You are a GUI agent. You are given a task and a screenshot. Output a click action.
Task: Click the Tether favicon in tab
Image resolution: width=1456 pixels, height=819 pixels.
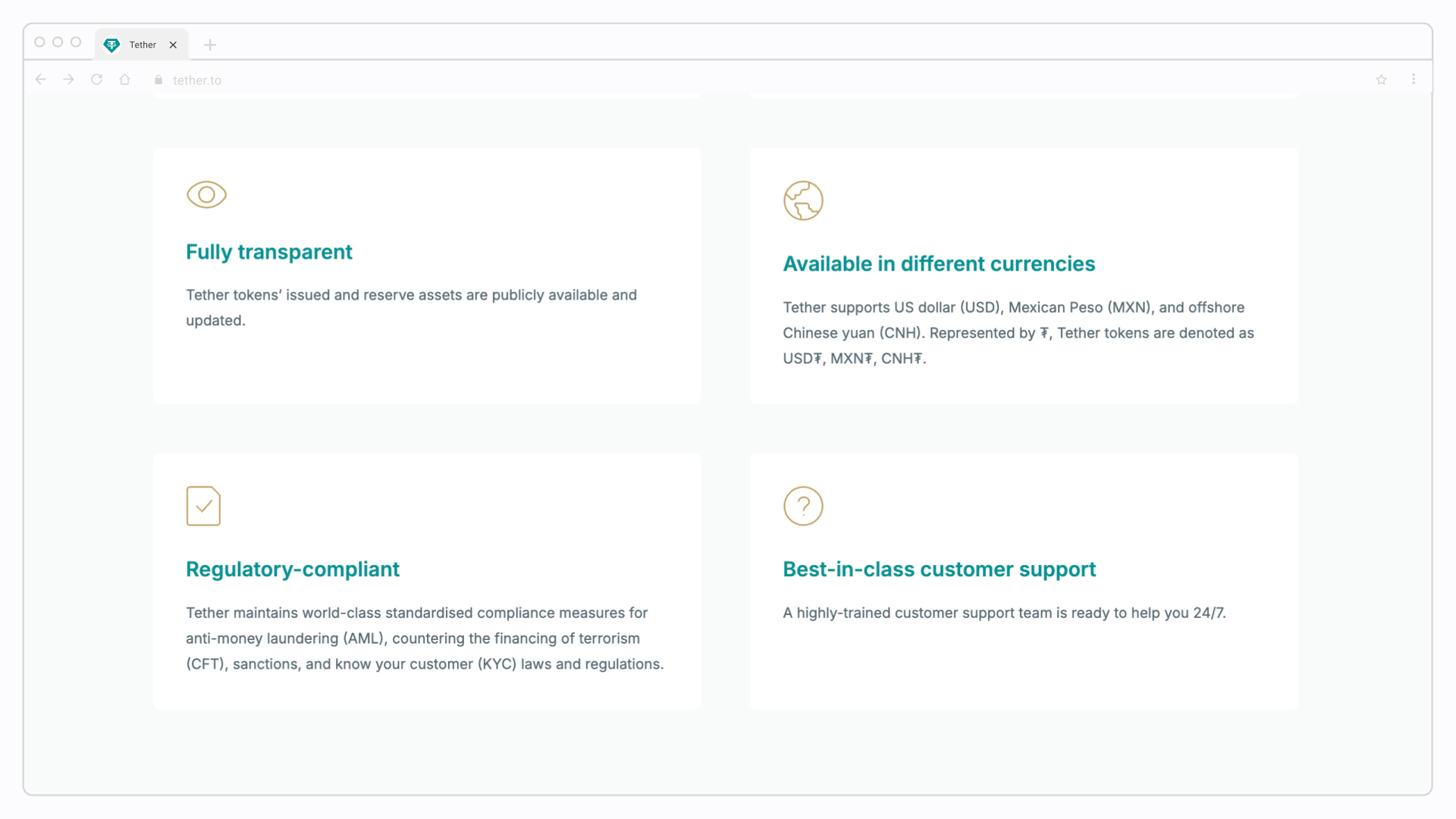(111, 45)
